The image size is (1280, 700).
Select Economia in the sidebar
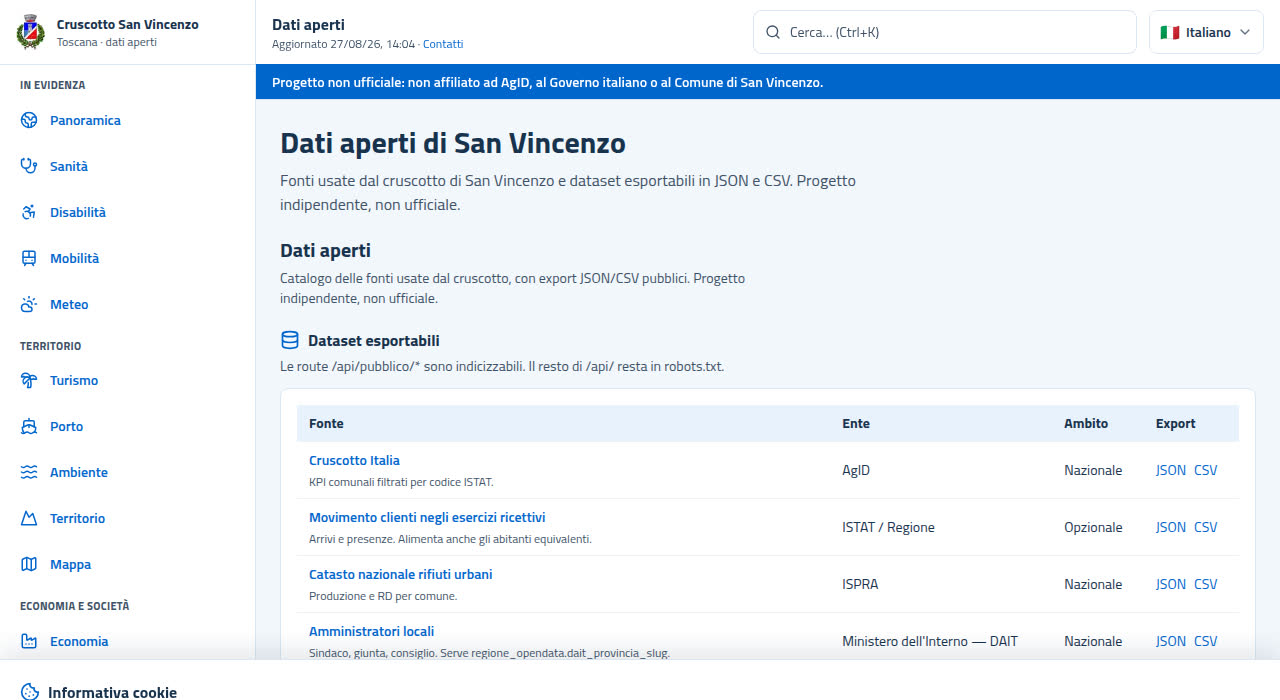pyautogui.click(x=79, y=641)
